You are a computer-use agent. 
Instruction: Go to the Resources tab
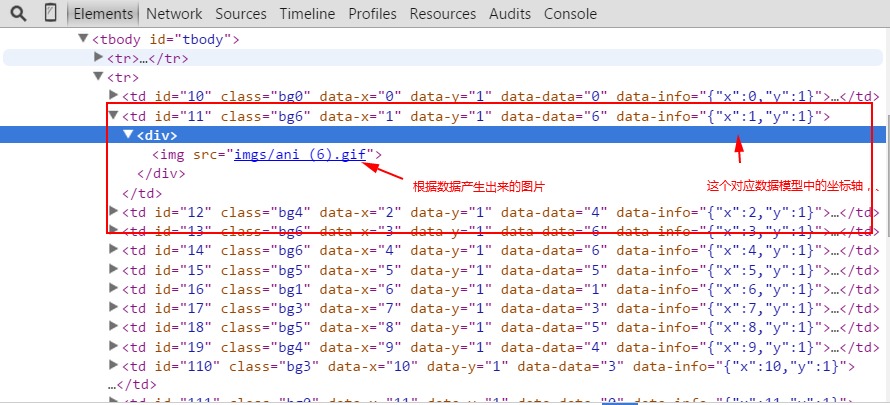[442, 14]
